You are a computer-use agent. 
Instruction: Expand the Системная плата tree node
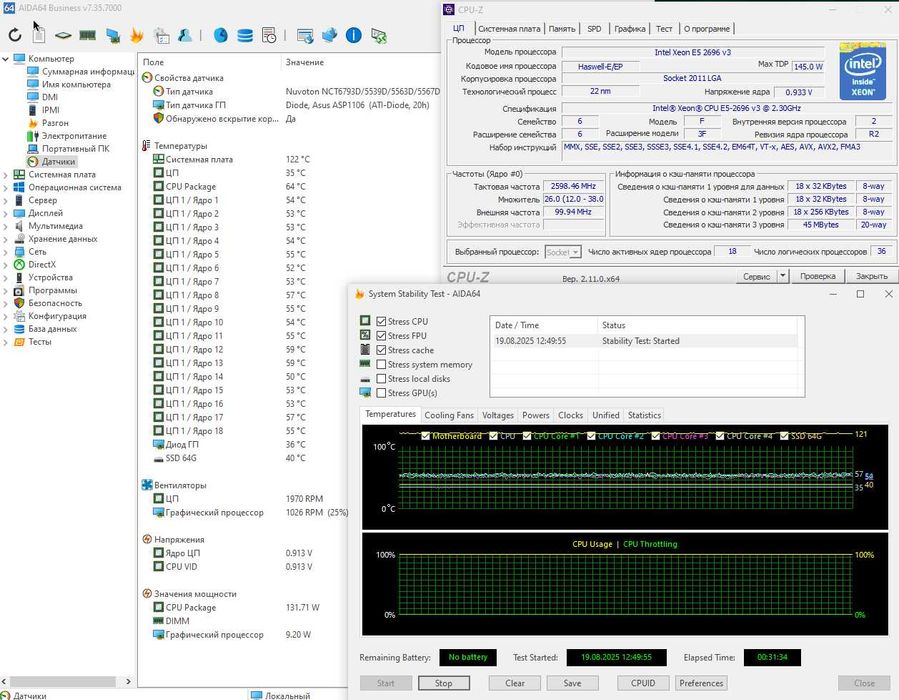[6, 175]
